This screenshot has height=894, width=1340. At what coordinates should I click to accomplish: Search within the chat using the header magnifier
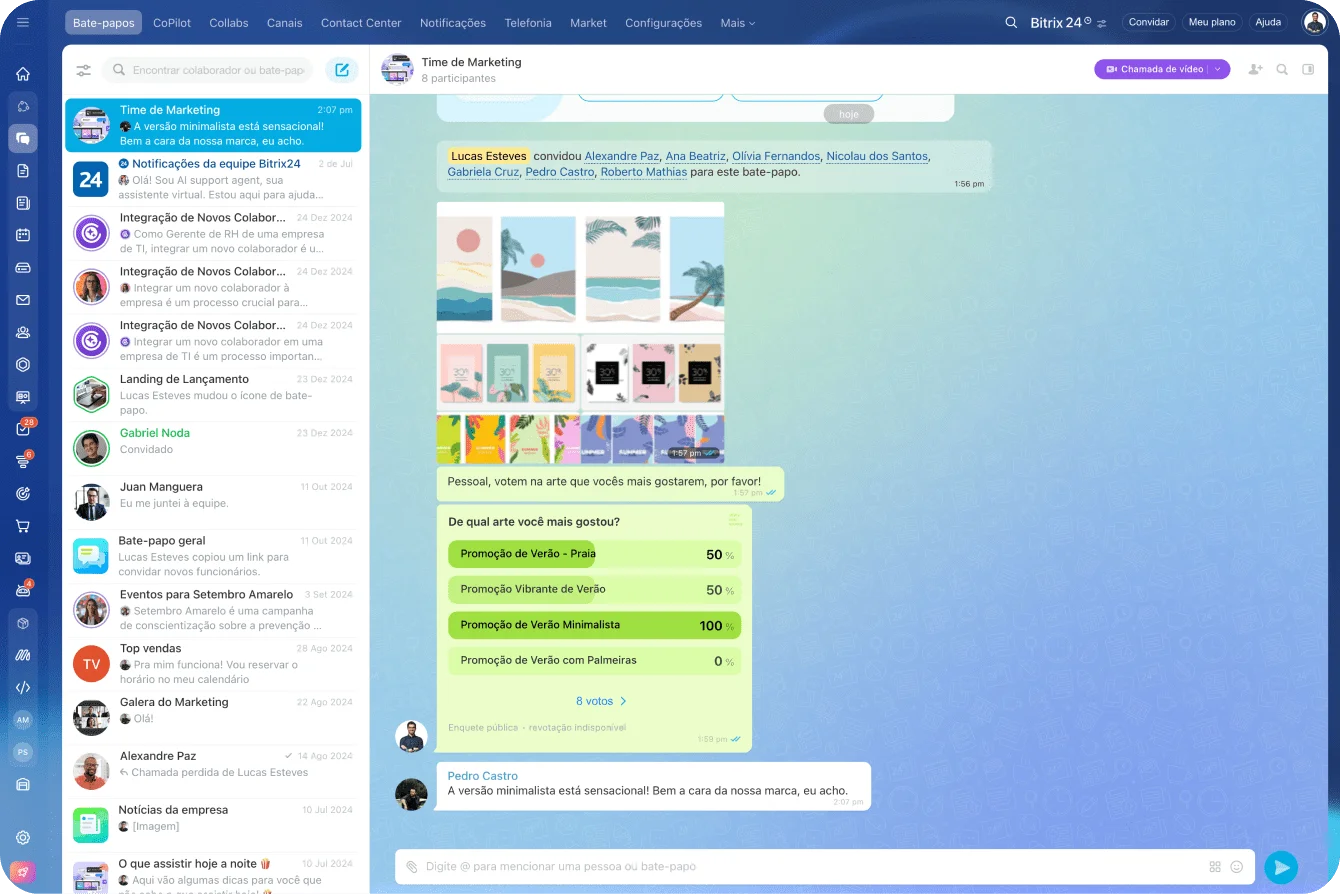click(x=1280, y=69)
